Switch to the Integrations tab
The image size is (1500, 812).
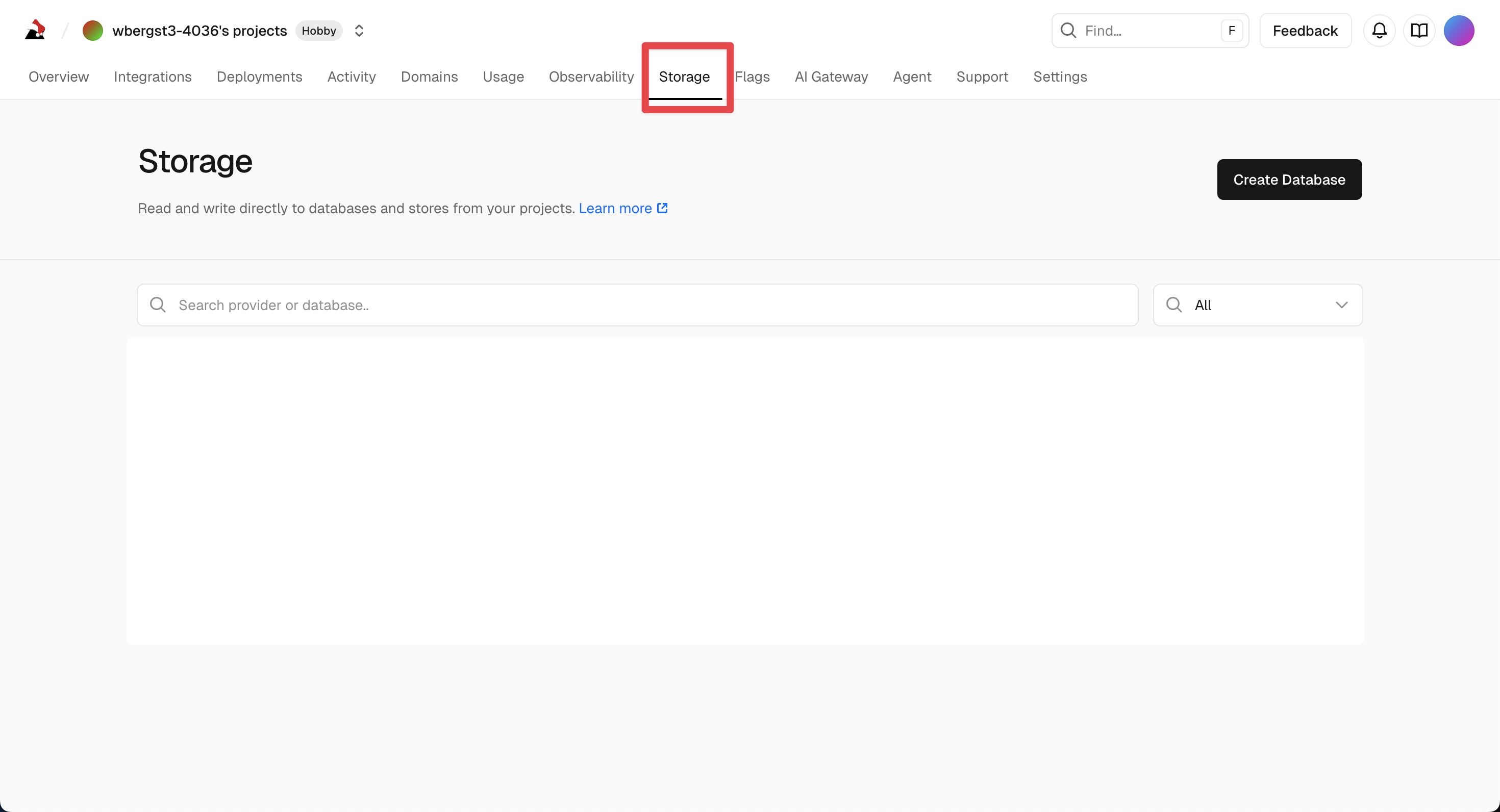click(153, 77)
